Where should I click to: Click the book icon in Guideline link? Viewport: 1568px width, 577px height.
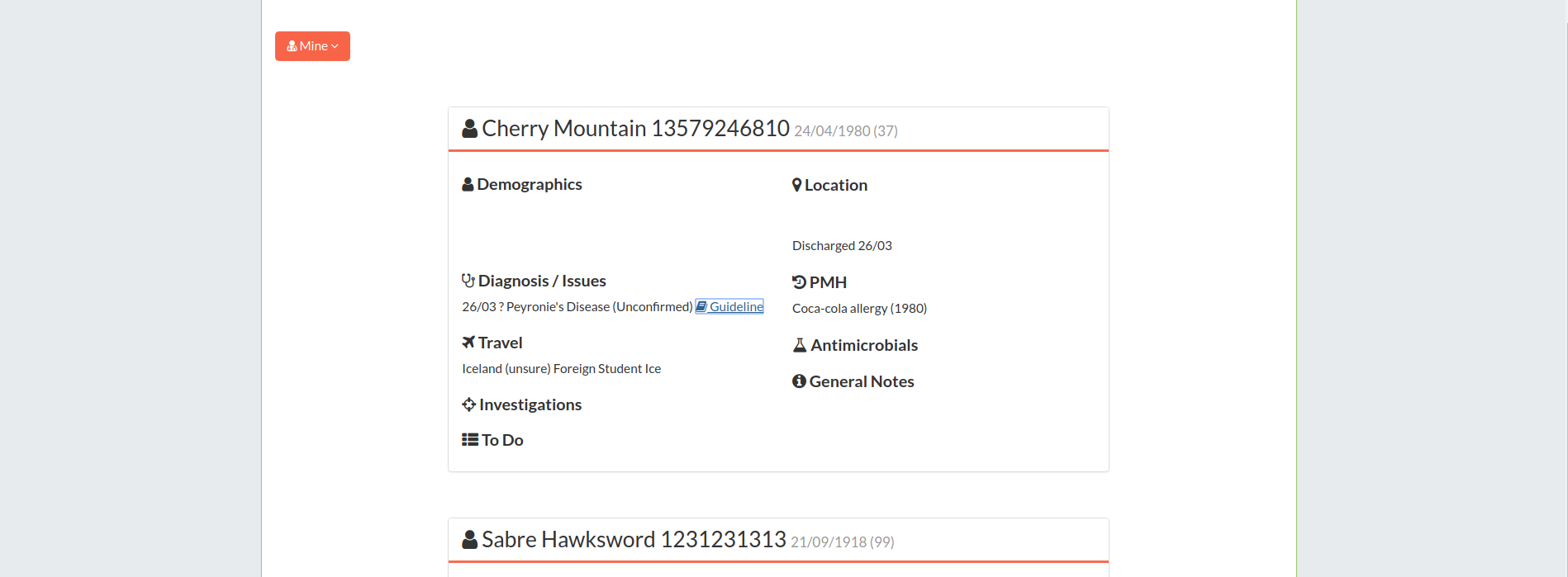(x=701, y=307)
